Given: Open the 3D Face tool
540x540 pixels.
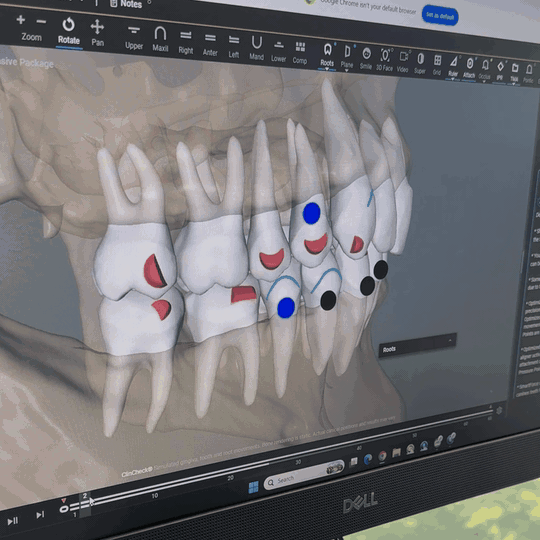Looking at the screenshot, I should [x=384, y=60].
